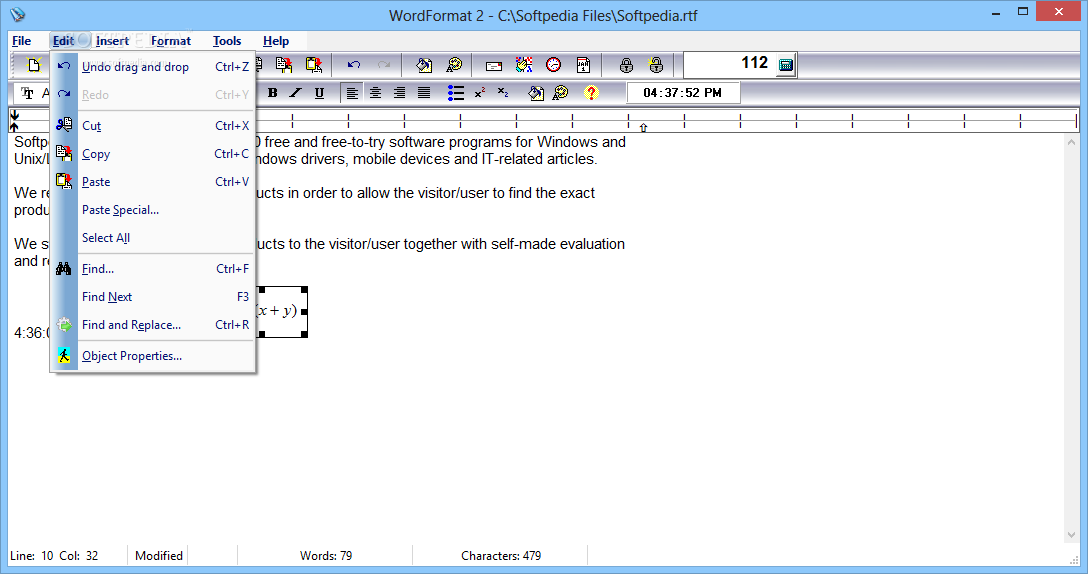Open the File menu
The width and height of the screenshot is (1088, 574).
tap(22, 41)
